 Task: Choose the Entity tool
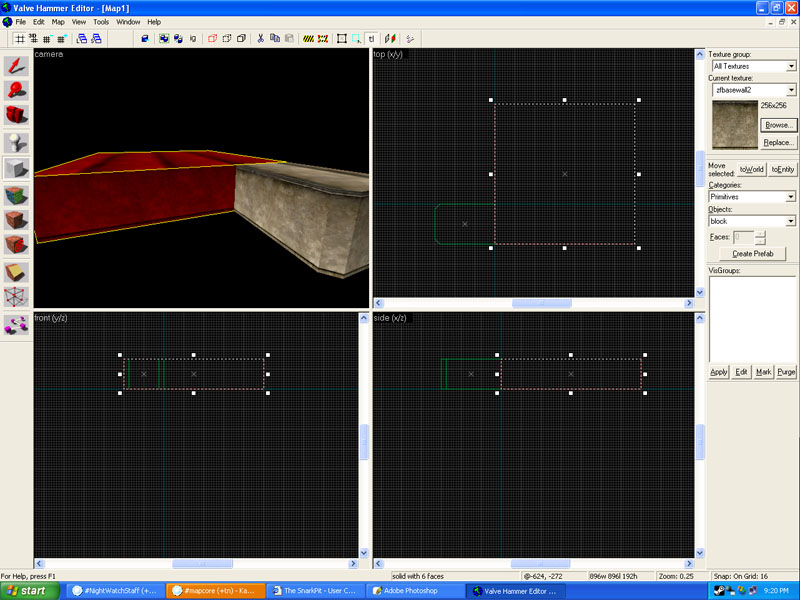(x=16, y=142)
